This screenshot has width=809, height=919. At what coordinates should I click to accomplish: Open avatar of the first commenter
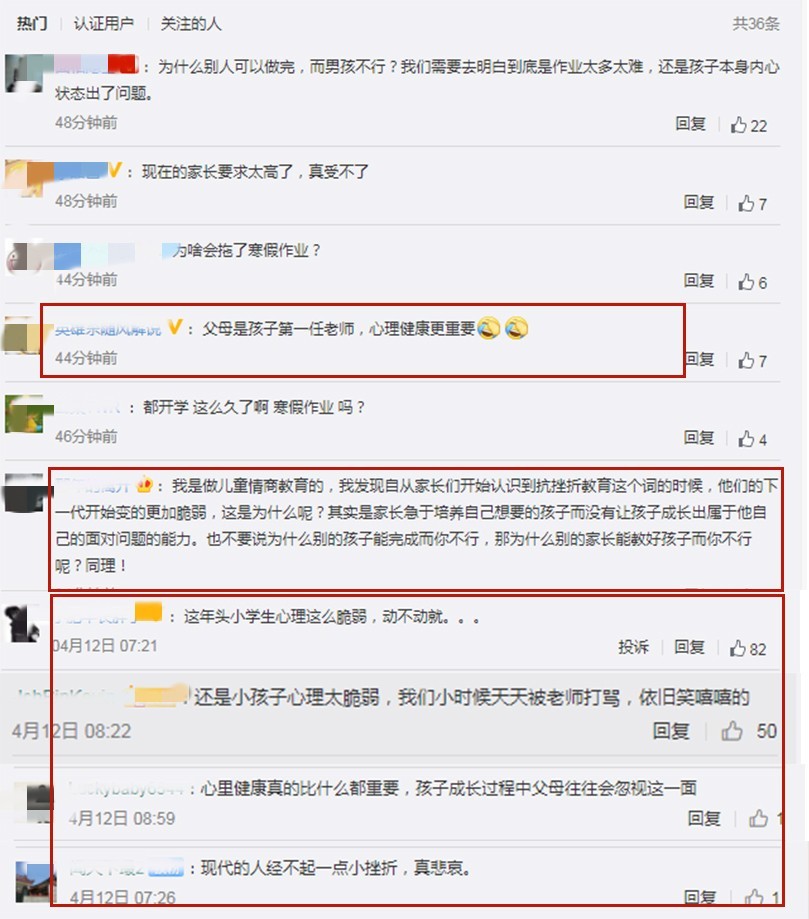point(25,73)
